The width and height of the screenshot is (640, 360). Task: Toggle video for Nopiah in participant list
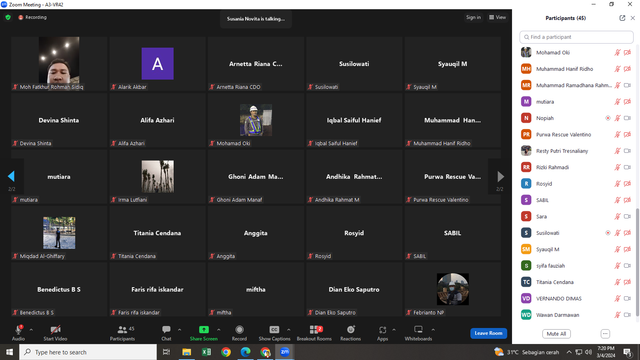point(627,118)
